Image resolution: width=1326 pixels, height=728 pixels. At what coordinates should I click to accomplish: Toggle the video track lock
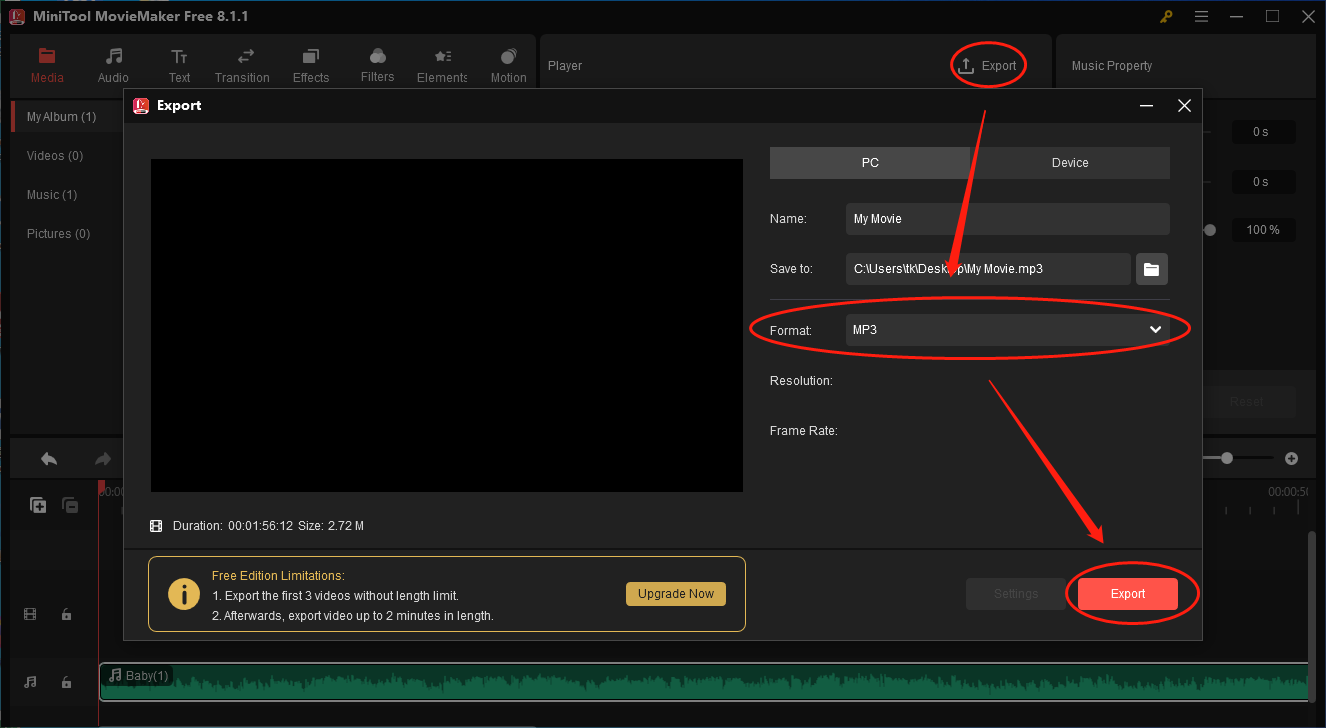[x=66, y=614]
